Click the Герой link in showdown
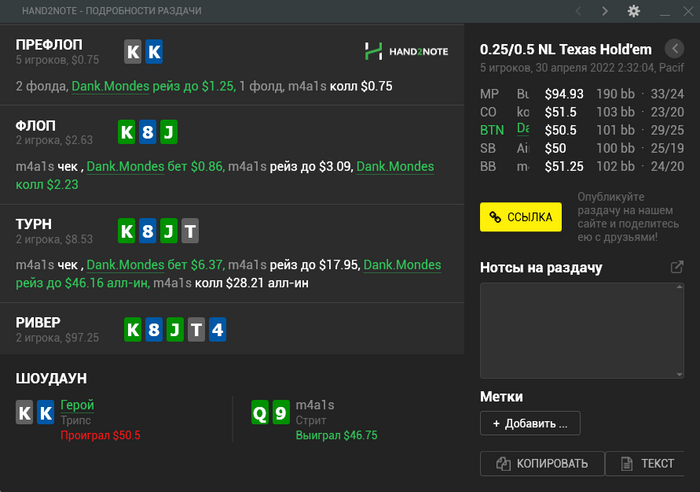The height and width of the screenshot is (492, 700). click(77, 404)
